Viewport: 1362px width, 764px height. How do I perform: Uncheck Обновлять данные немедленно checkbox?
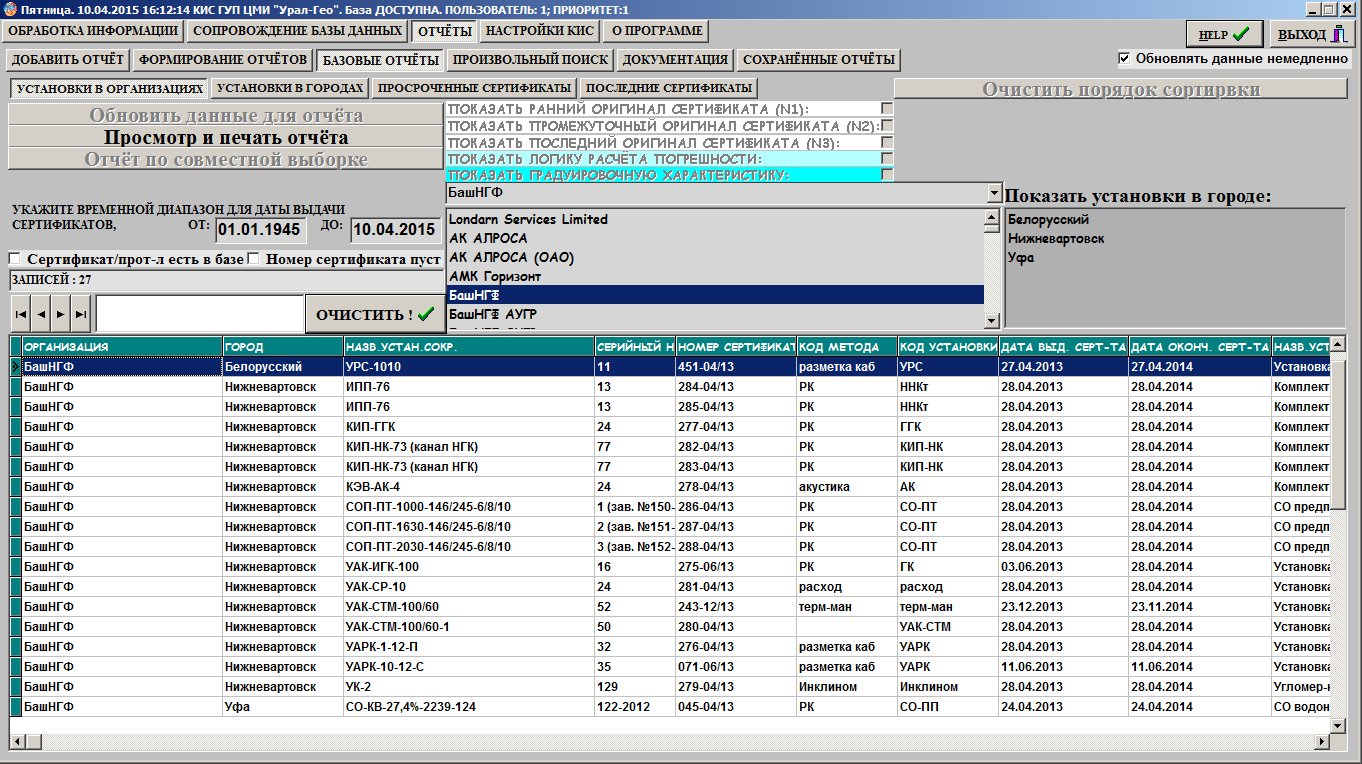(x=1124, y=58)
